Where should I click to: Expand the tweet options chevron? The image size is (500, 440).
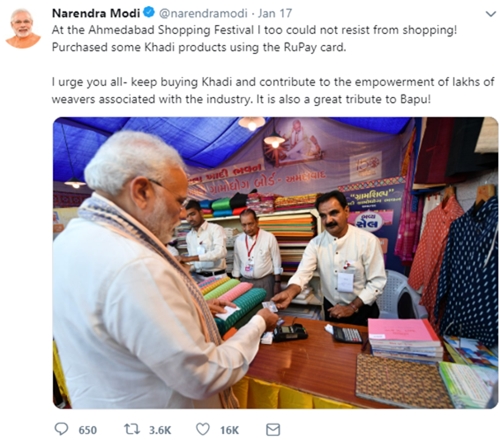(490, 14)
